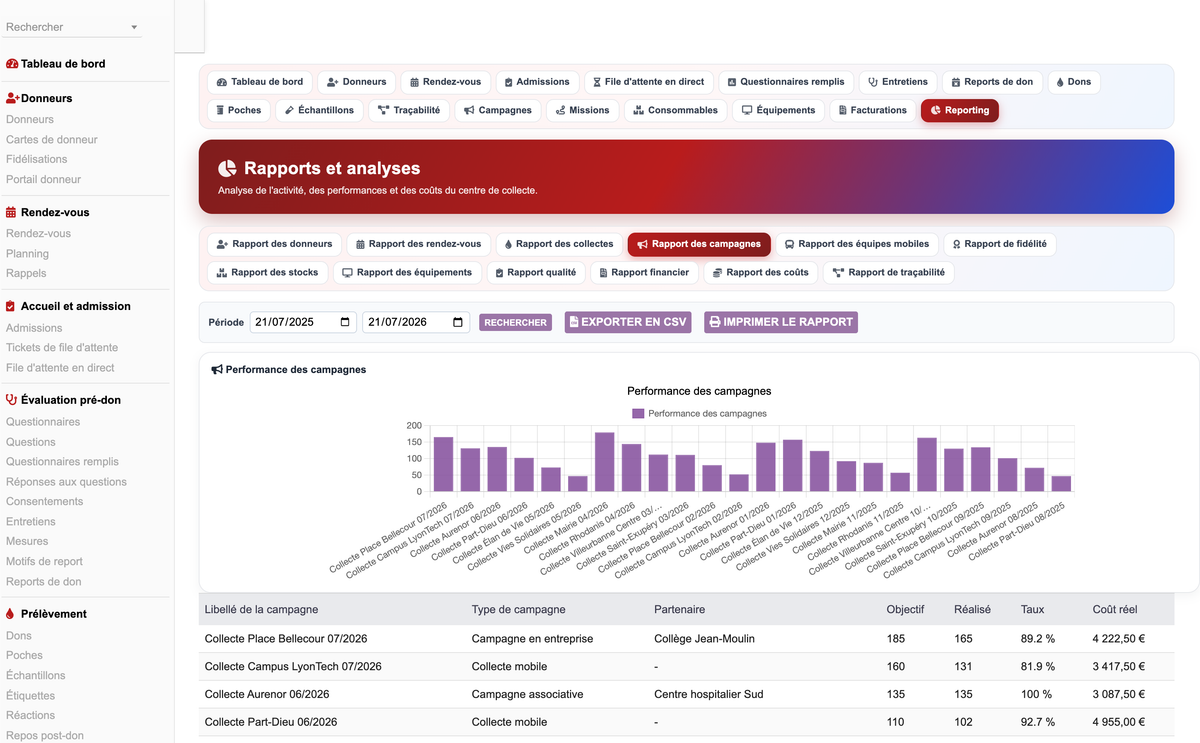Click the Donneurs section person icon in sidebar

pyautogui.click(x=12, y=98)
